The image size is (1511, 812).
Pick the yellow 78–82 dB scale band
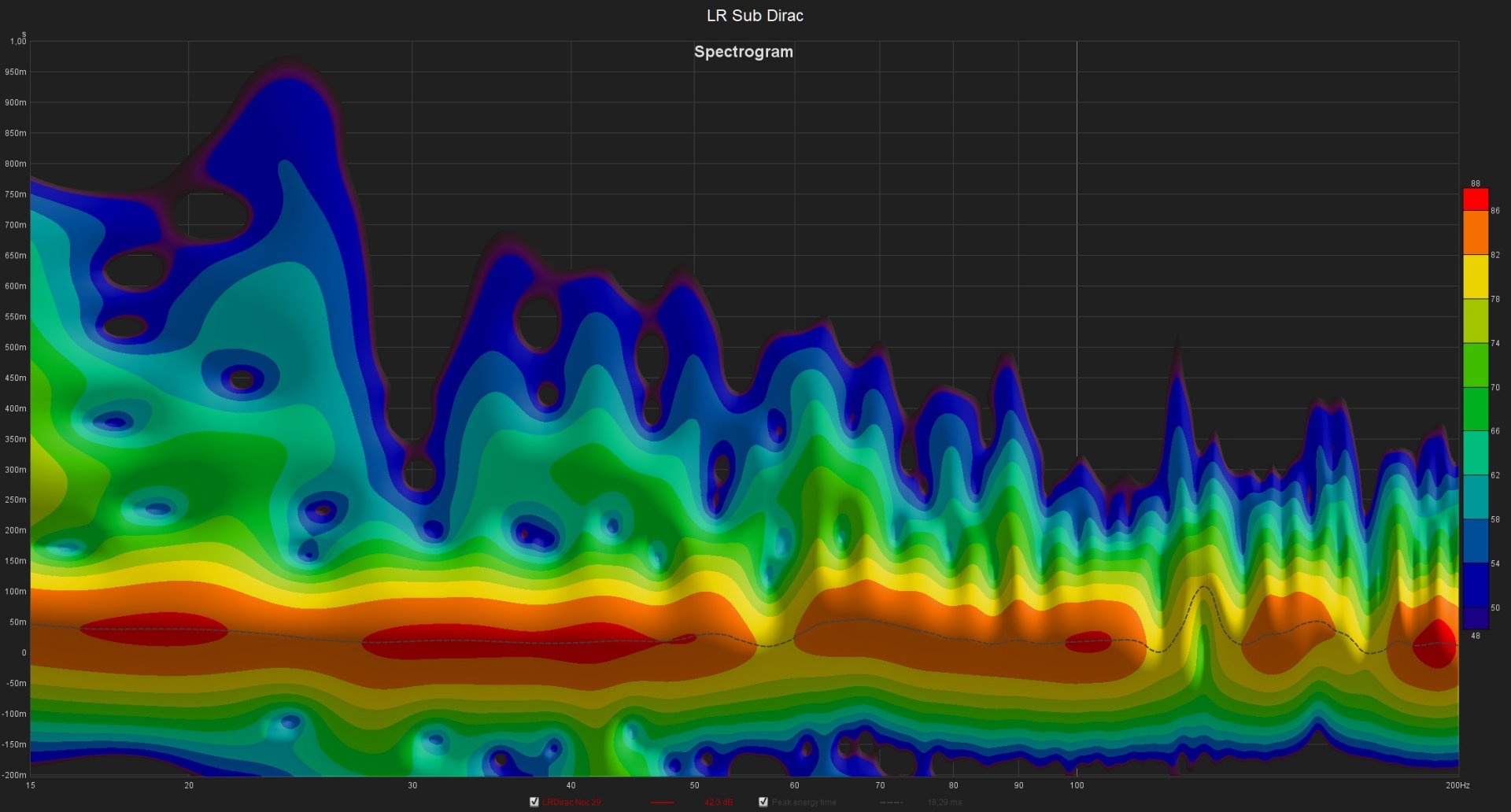coord(1475,277)
